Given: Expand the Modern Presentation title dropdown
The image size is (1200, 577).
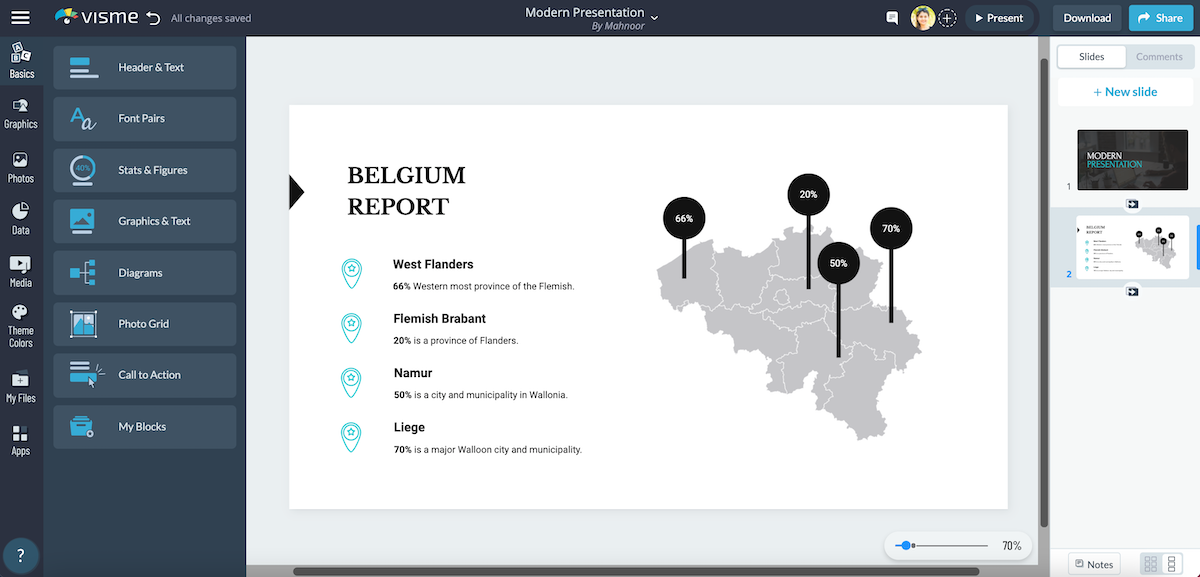Looking at the screenshot, I should (x=655, y=18).
